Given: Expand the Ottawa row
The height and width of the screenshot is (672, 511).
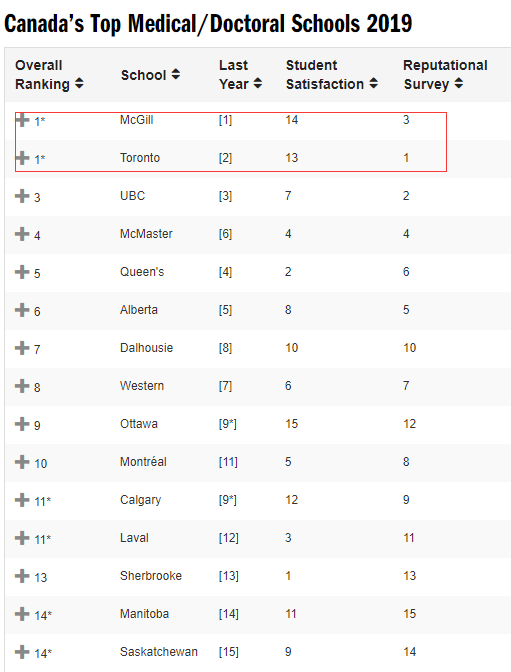Looking at the screenshot, I should 22,424.
